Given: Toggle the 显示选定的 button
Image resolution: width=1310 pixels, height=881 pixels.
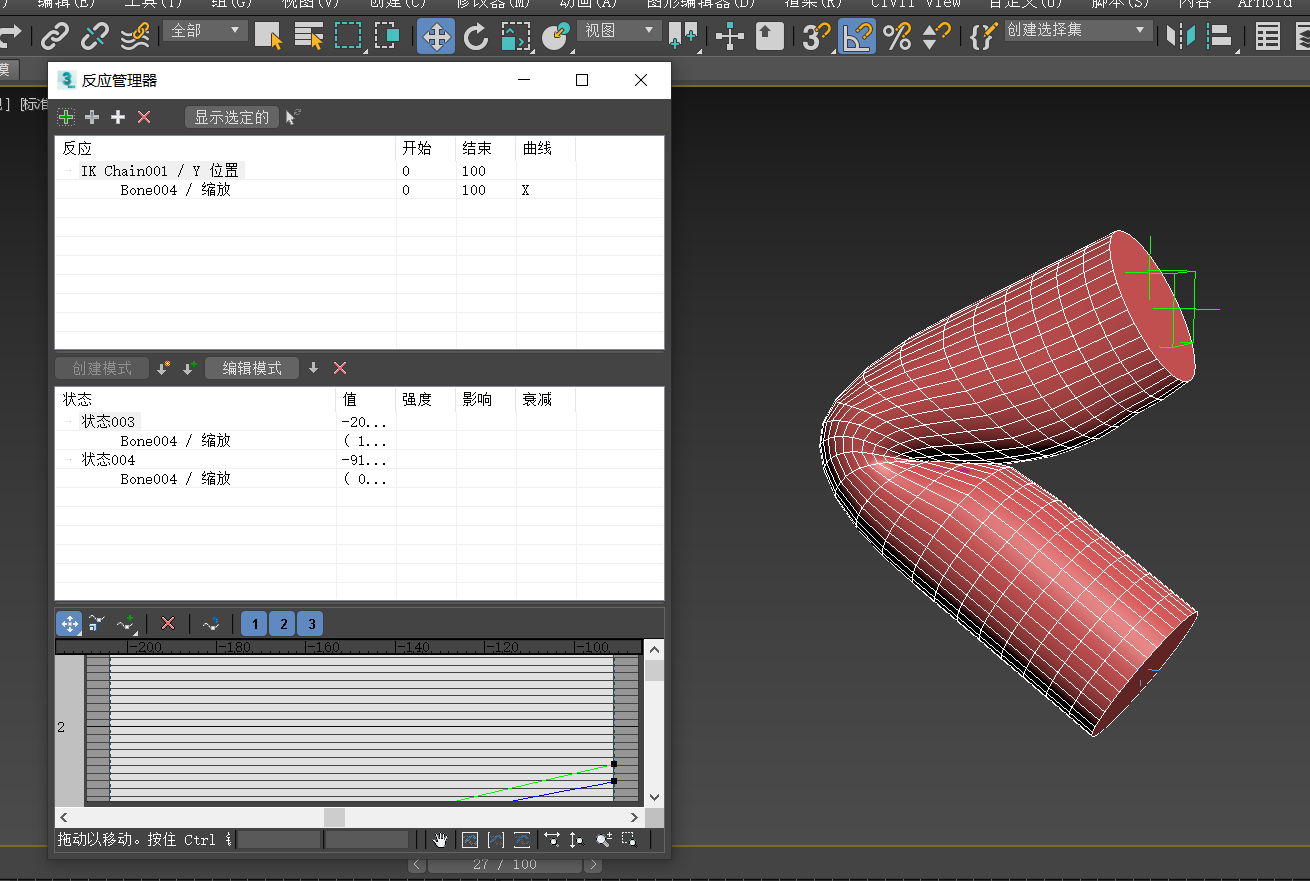Looking at the screenshot, I should 231,117.
